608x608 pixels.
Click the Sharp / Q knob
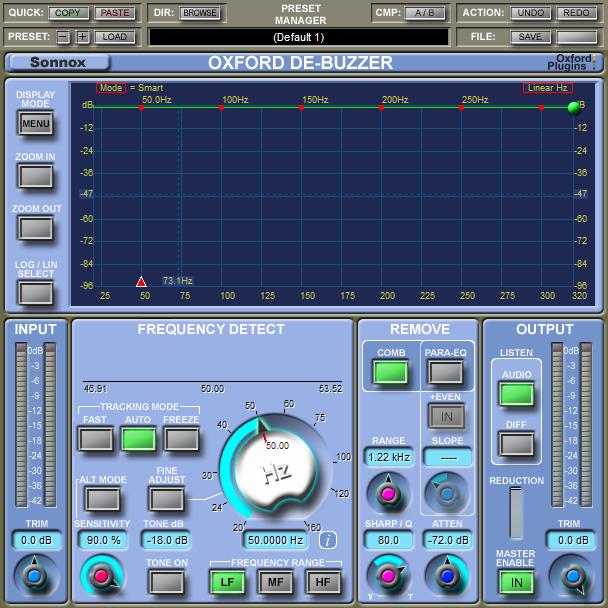pos(388,575)
